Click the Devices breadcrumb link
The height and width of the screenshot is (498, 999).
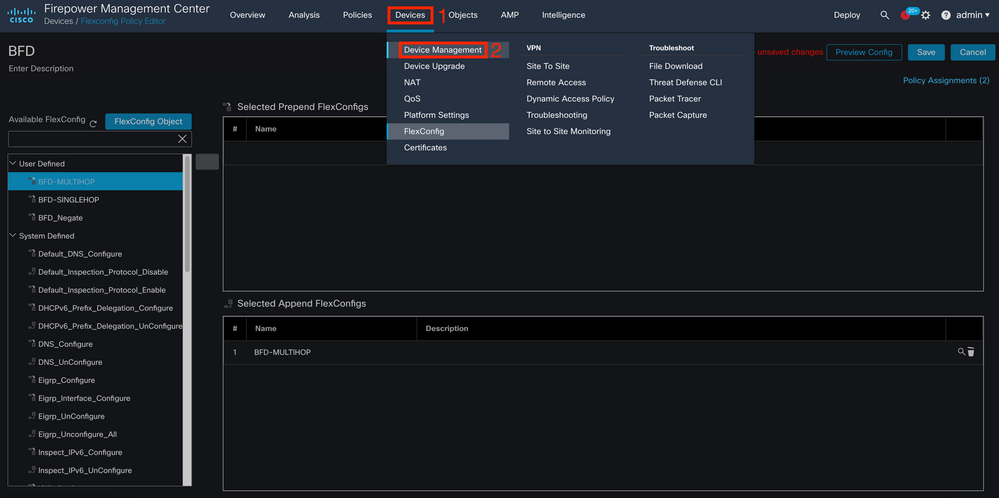point(58,21)
